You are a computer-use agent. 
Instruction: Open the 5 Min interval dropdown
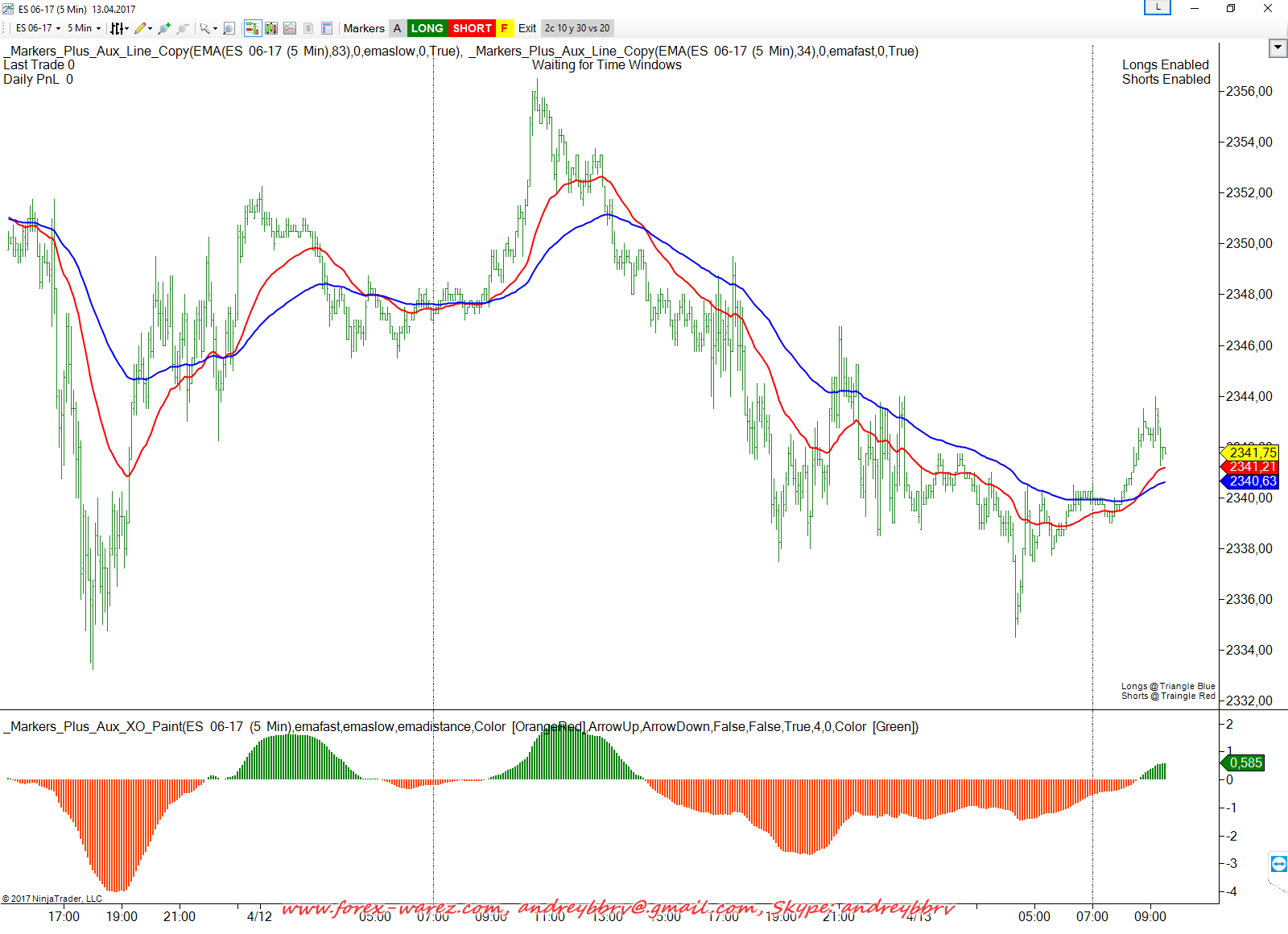[x=84, y=28]
